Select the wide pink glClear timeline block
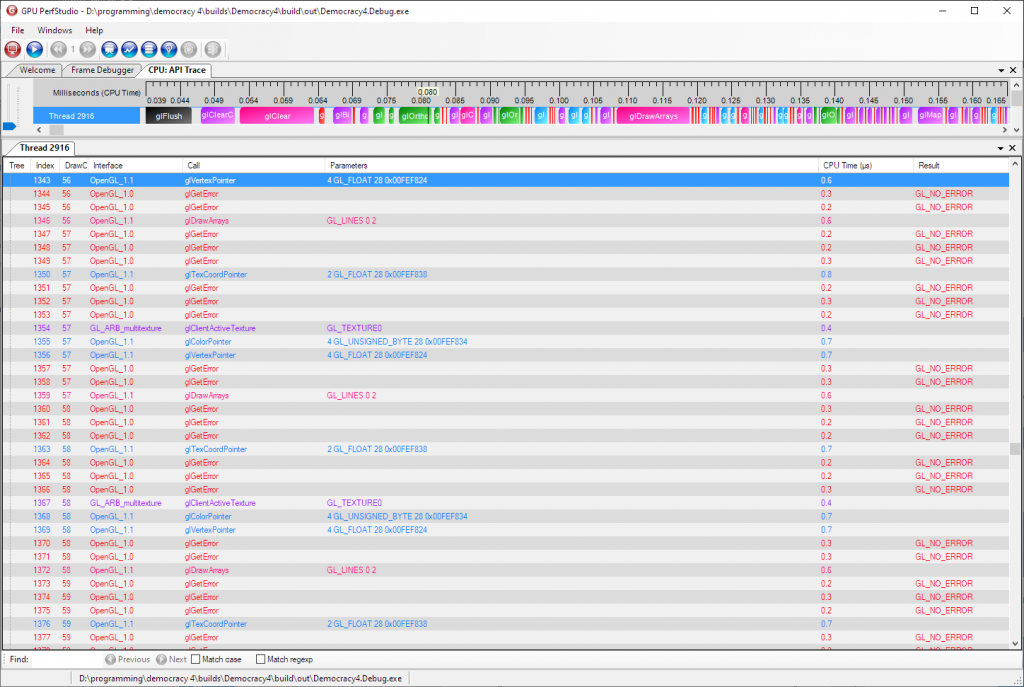Screen dimensions: 1024x687 [x=277, y=116]
